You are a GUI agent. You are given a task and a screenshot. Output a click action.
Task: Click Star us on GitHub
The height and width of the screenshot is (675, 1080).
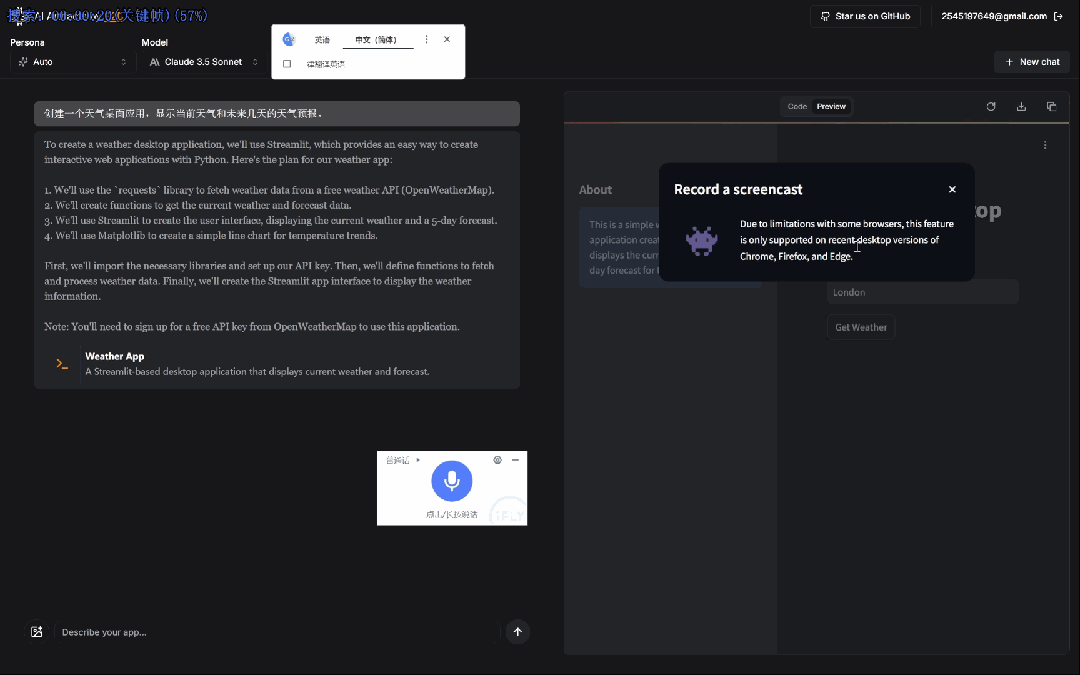(x=864, y=15)
